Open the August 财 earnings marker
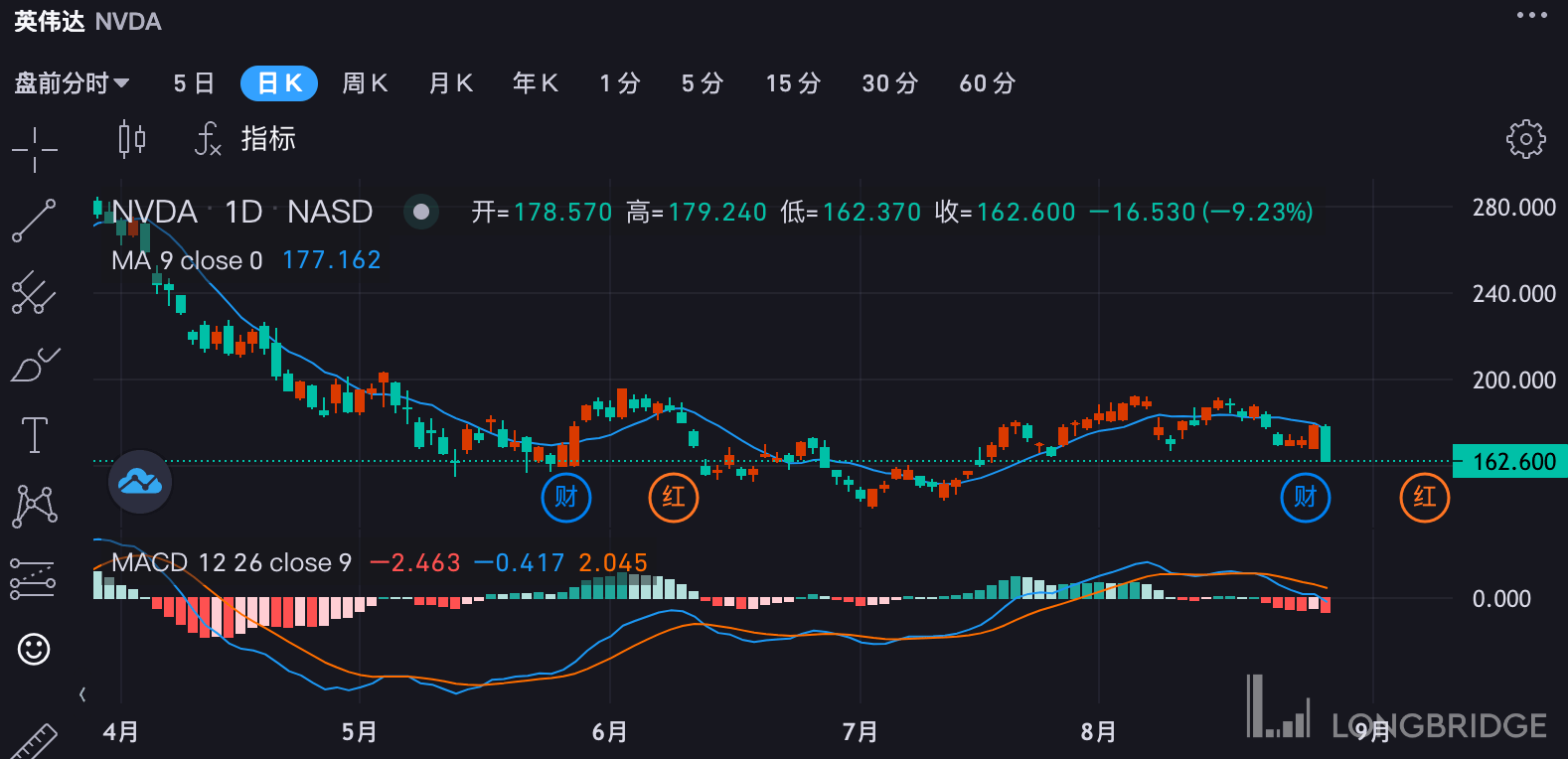1568x759 pixels. pos(1306,498)
